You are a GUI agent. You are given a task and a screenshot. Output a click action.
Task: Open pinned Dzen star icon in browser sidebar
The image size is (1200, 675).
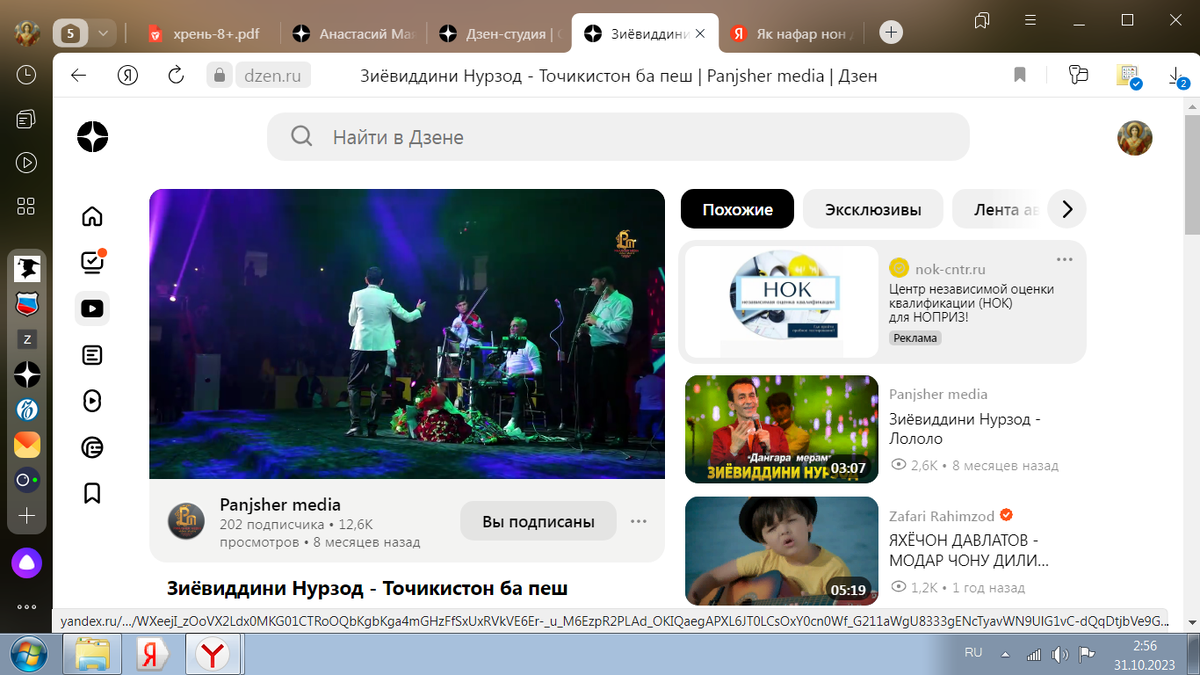click(x=27, y=374)
